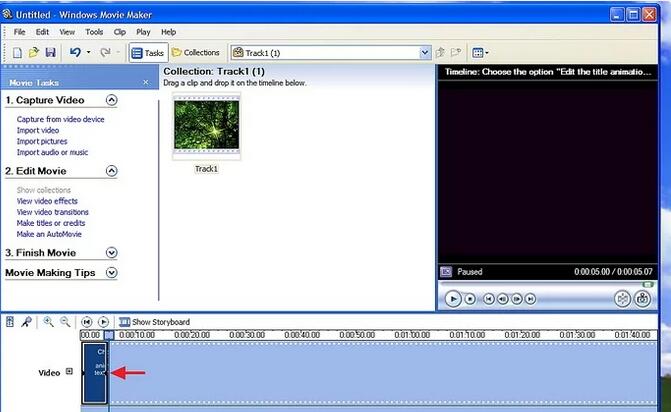Stop the preview playback
The image size is (671, 412).
click(470, 299)
